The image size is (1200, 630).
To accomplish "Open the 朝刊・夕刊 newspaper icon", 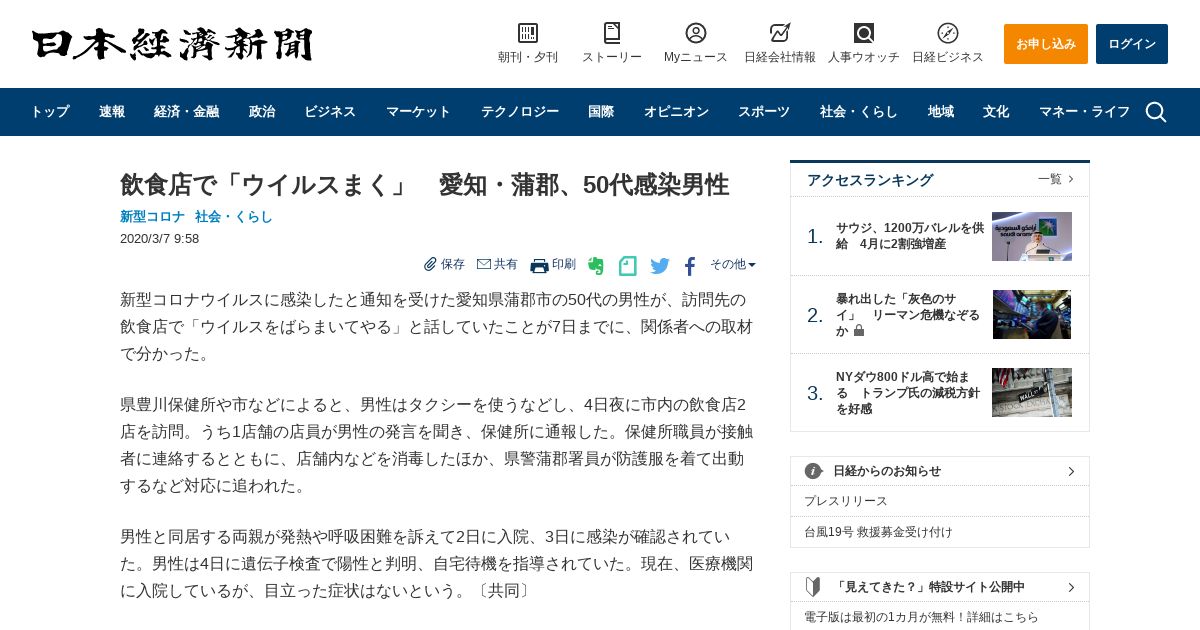I will coord(528,33).
